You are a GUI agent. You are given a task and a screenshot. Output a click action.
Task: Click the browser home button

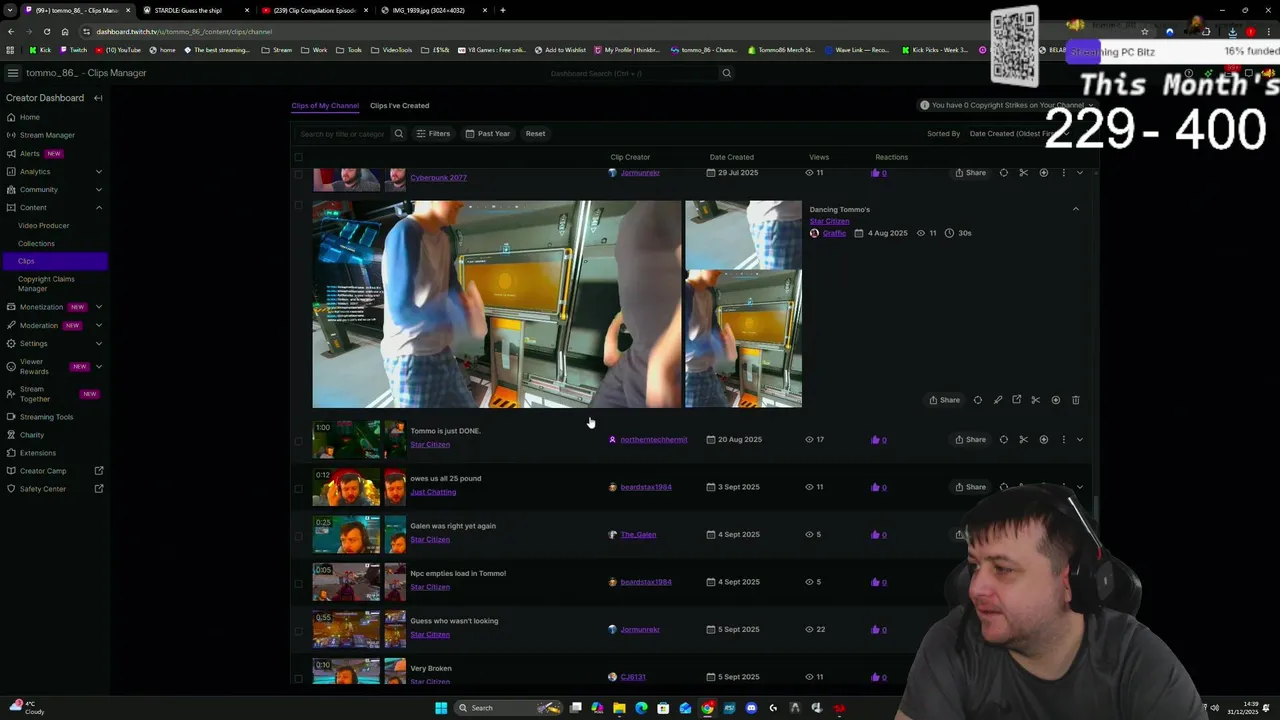[65, 31]
